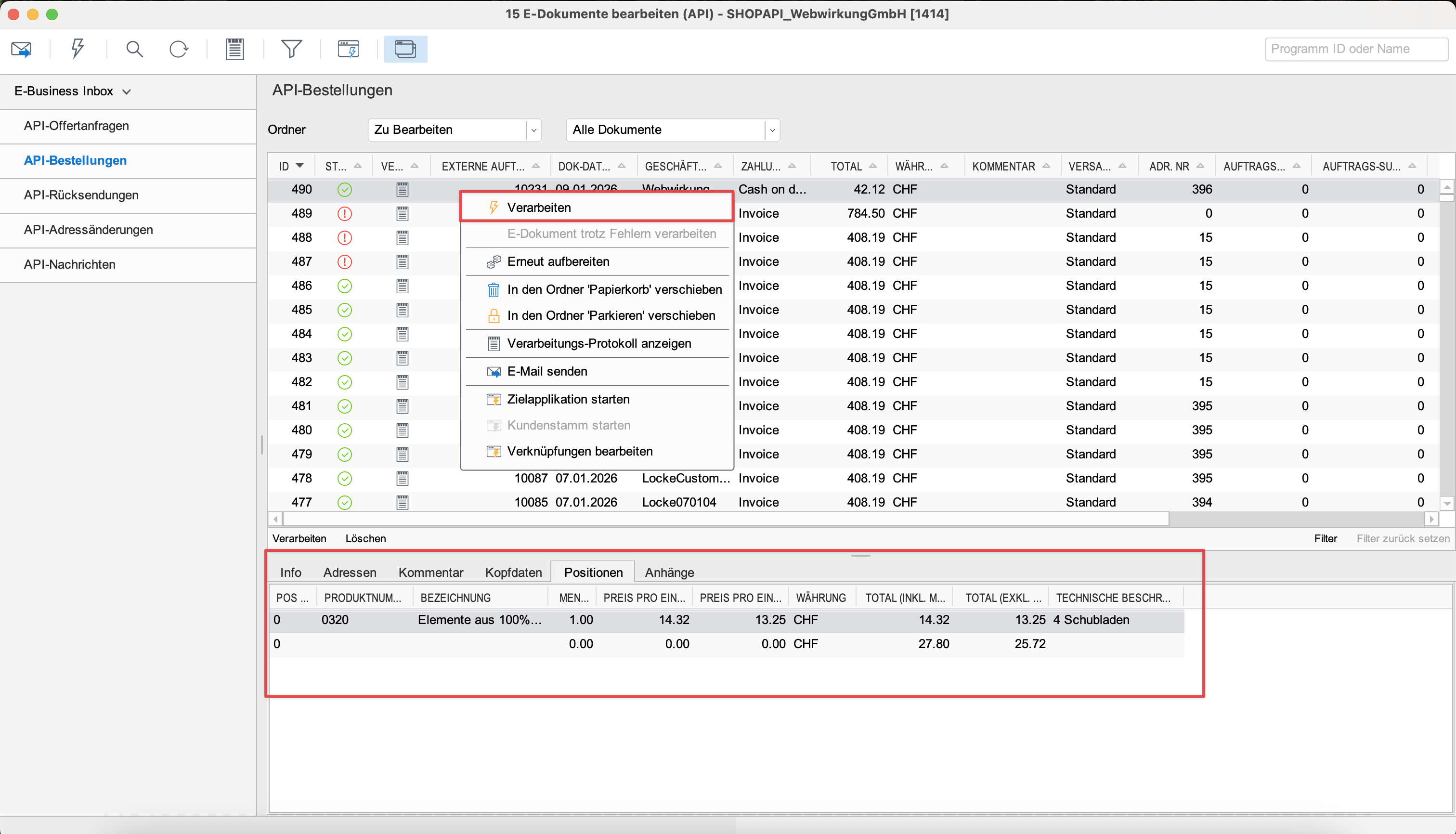Click the Löschen button below the table
Image resolution: width=1456 pixels, height=834 pixels.
[x=365, y=538]
